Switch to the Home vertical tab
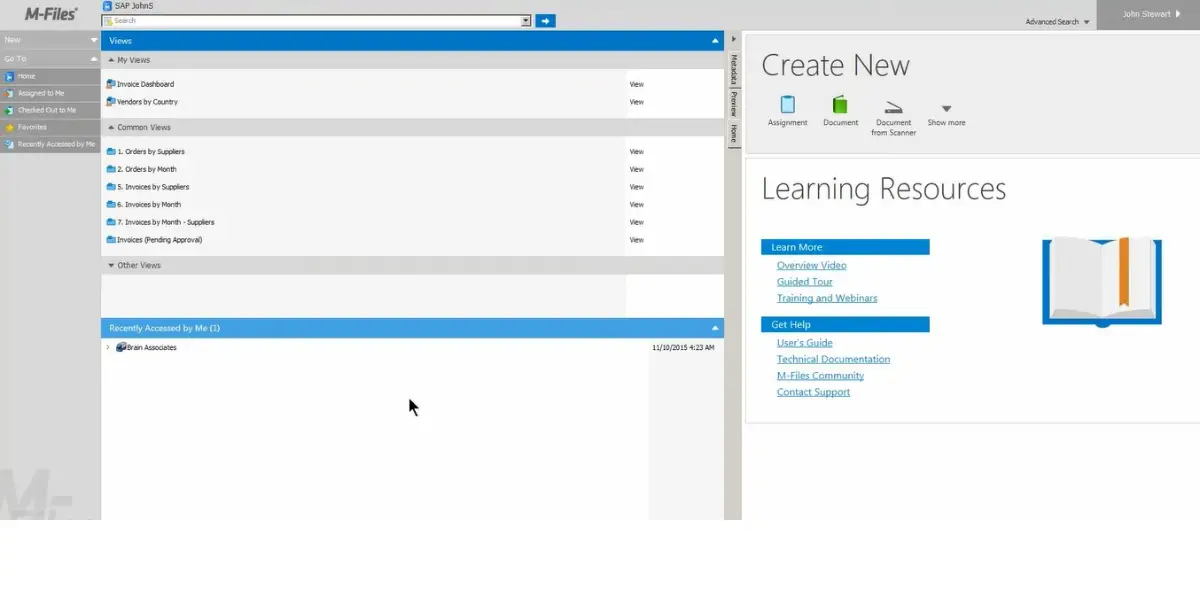The width and height of the screenshot is (1200, 600). click(x=733, y=134)
